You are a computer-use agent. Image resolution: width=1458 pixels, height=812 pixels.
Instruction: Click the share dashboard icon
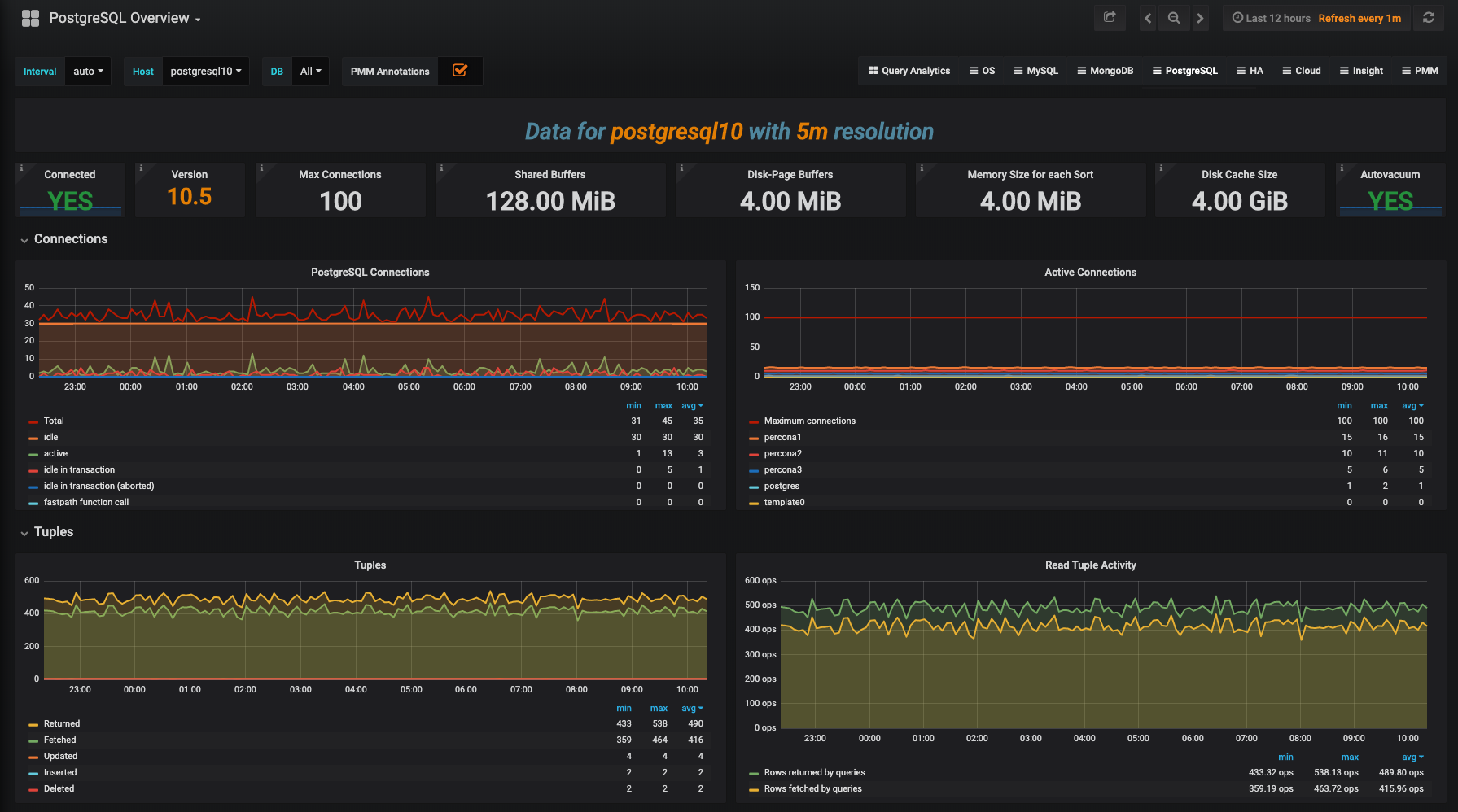[1110, 17]
